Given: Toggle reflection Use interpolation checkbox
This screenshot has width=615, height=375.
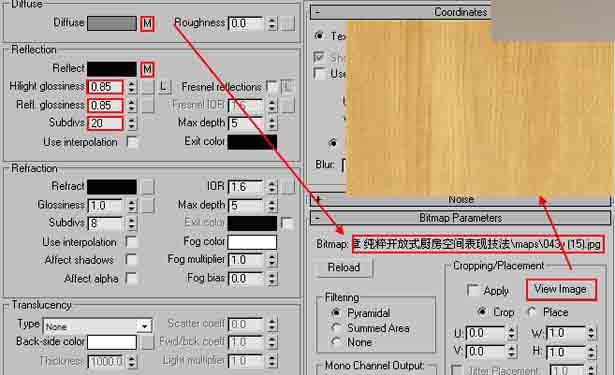Looking at the screenshot, I should [132, 142].
